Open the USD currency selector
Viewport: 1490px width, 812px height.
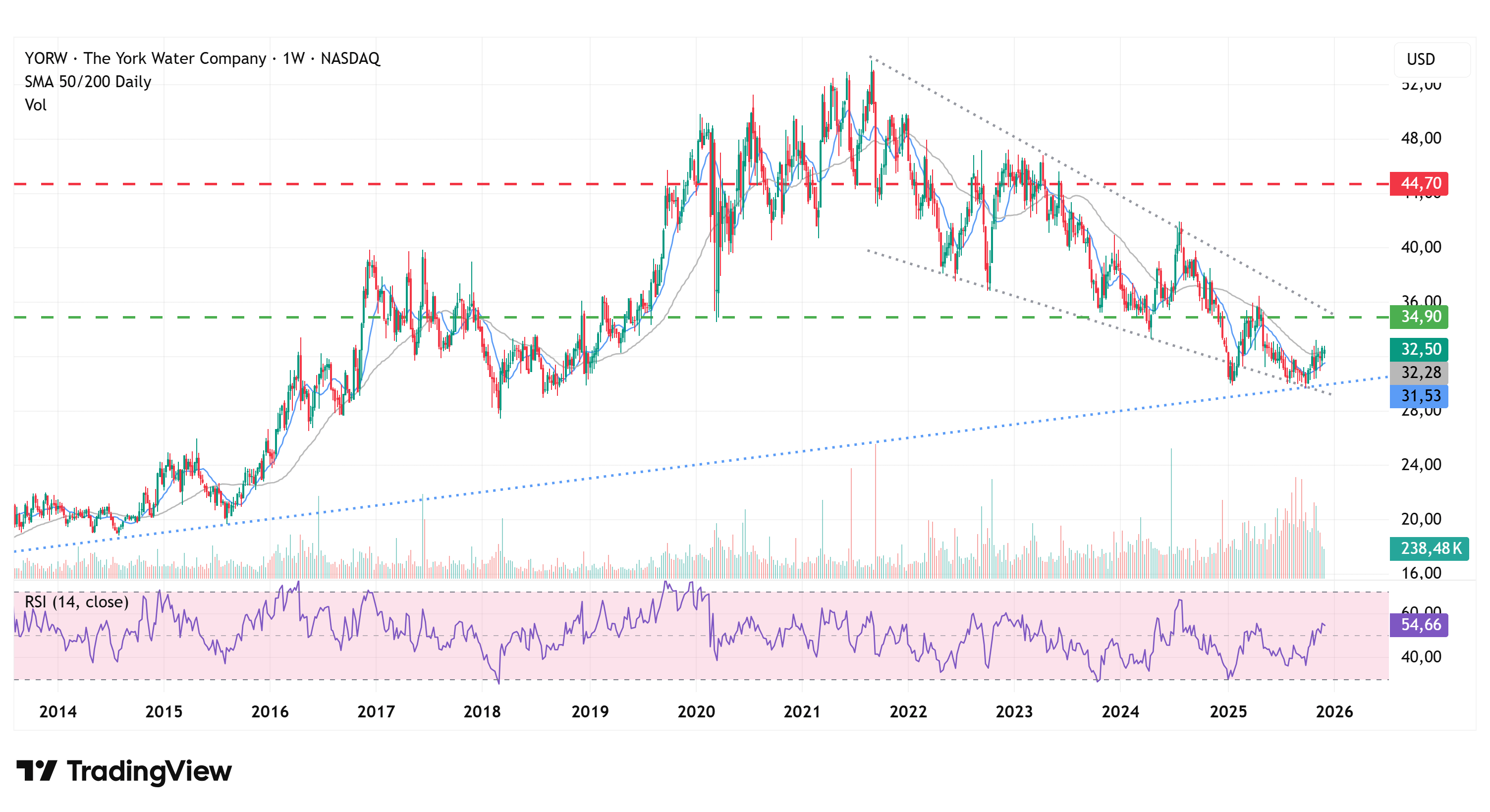(1431, 59)
